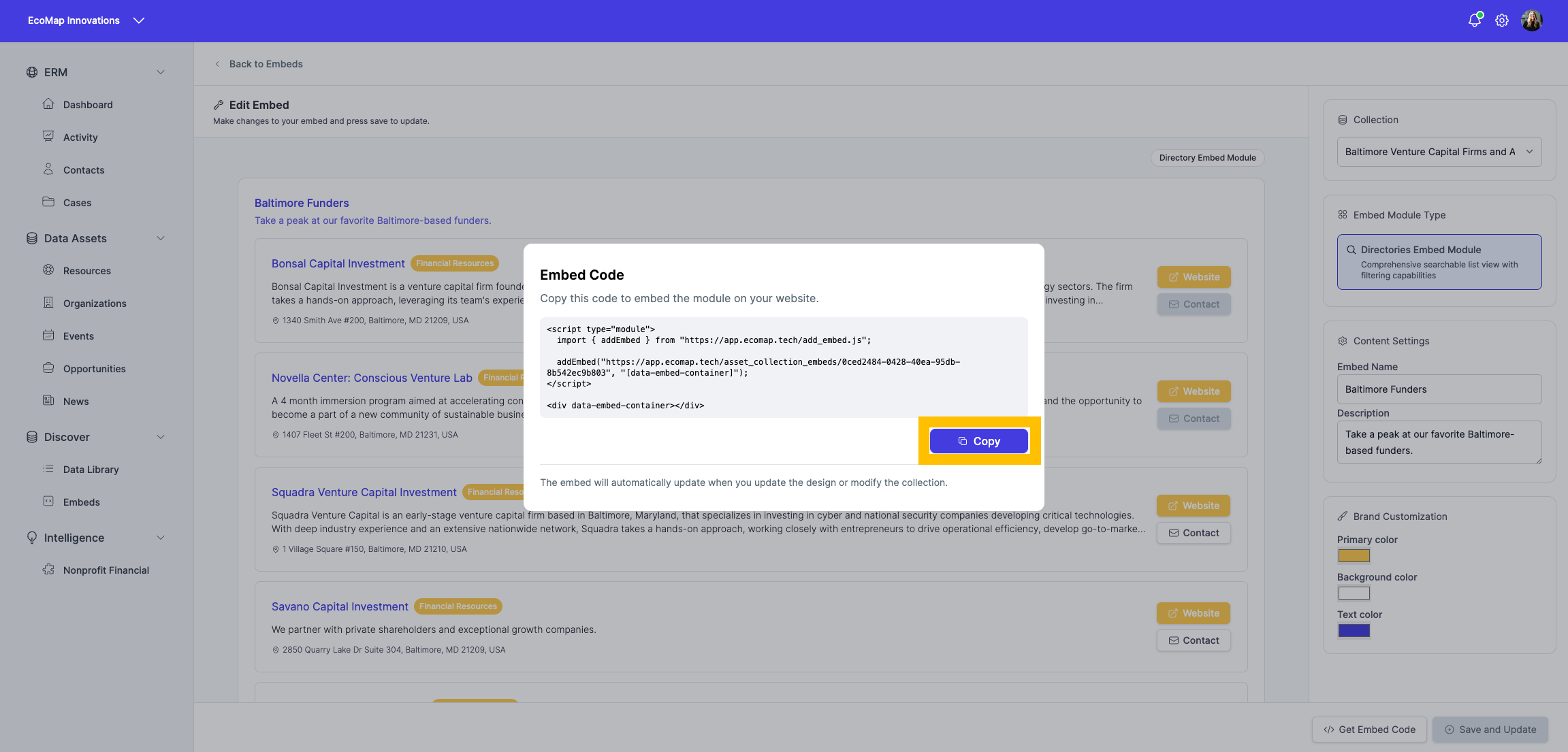Click the user profile avatar
The image size is (1568, 752).
(x=1532, y=20)
